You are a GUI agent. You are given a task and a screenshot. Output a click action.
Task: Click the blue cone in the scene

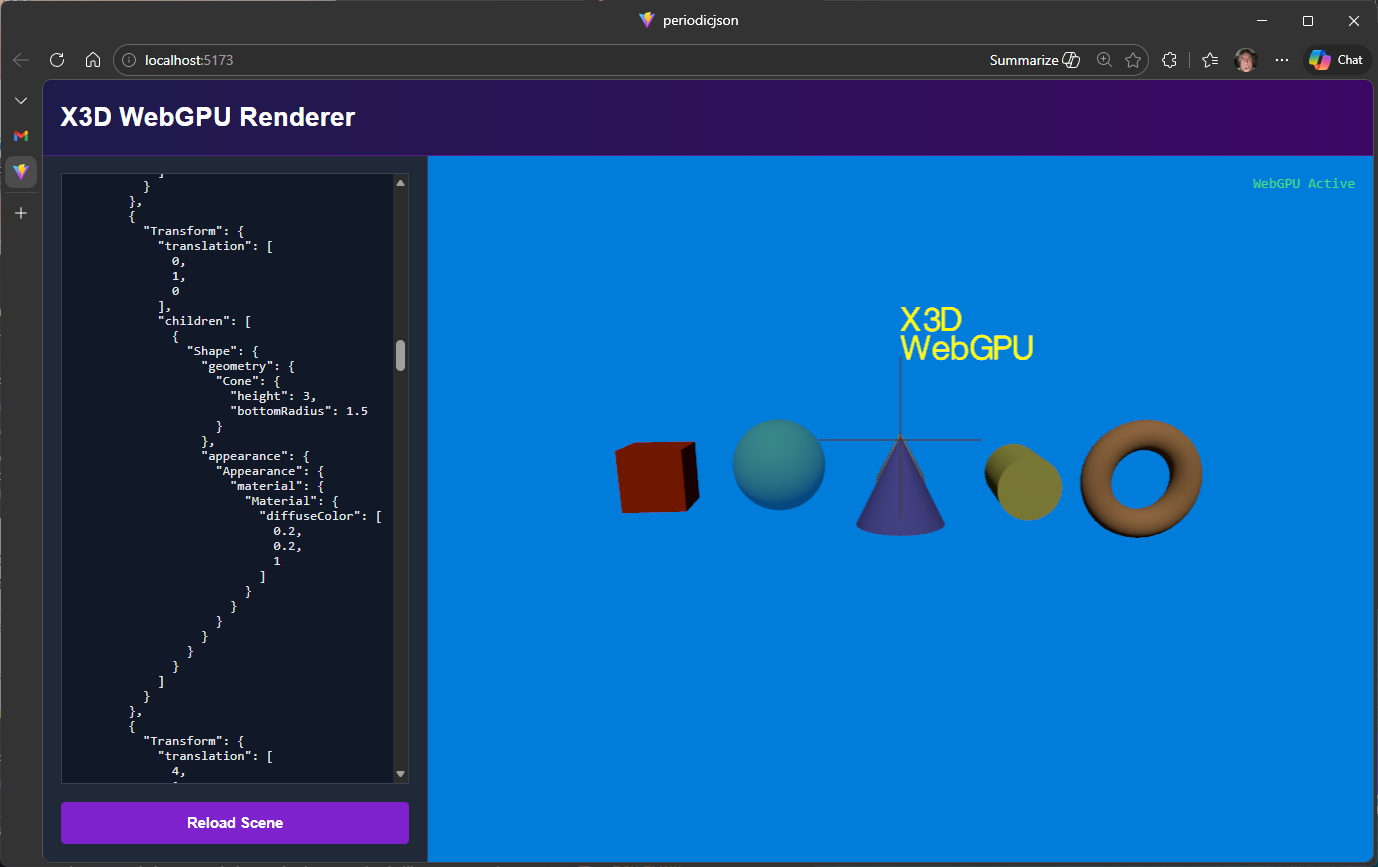click(900, 489)
